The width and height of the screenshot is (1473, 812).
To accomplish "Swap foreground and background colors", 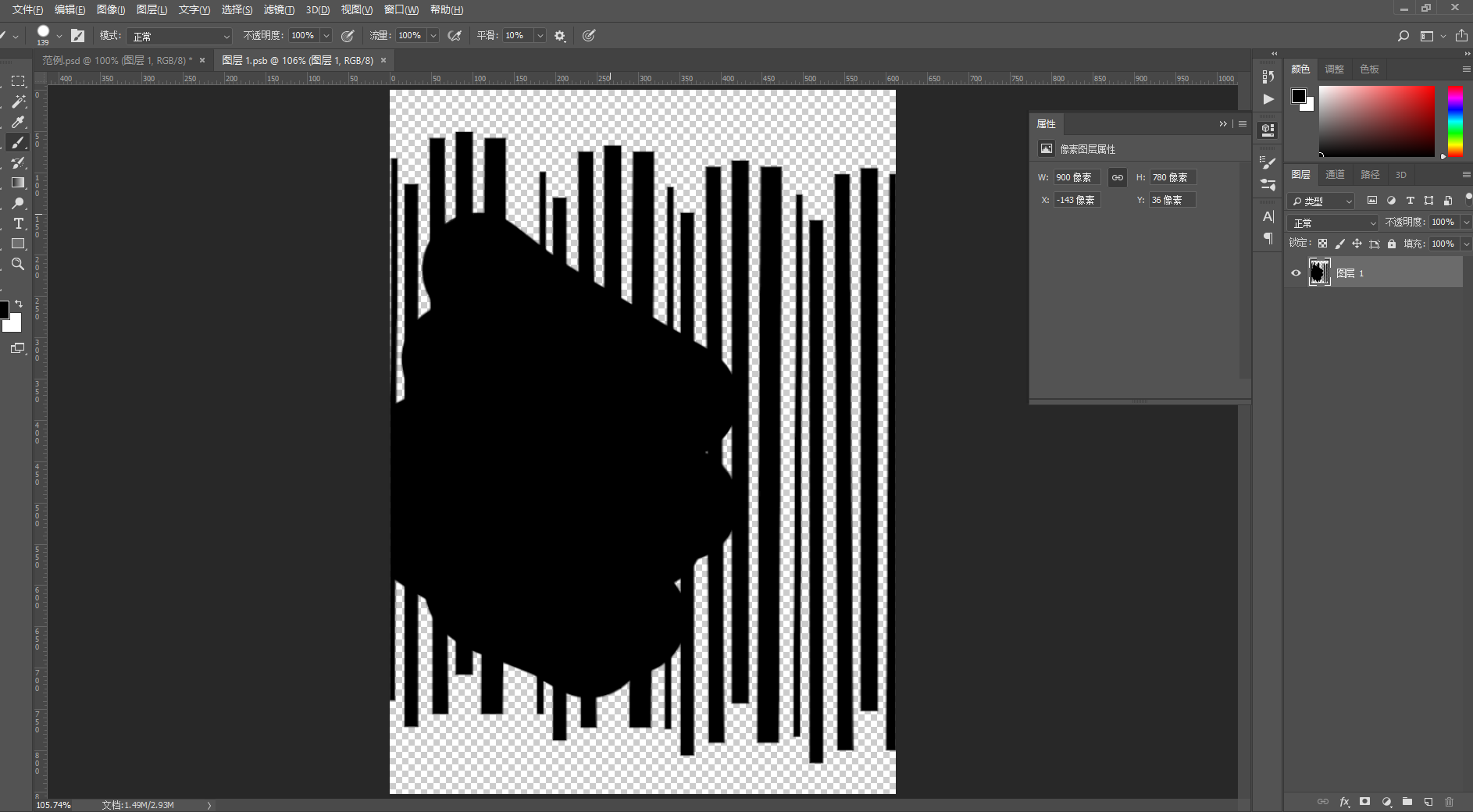I will click(x=19, y=303).
